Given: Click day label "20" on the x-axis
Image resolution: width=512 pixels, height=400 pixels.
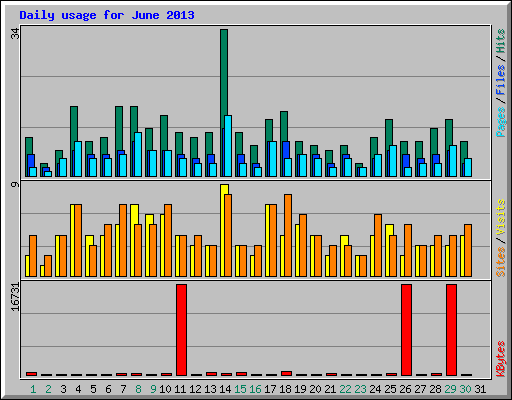Looking at the screenshot, I should 315,389.
